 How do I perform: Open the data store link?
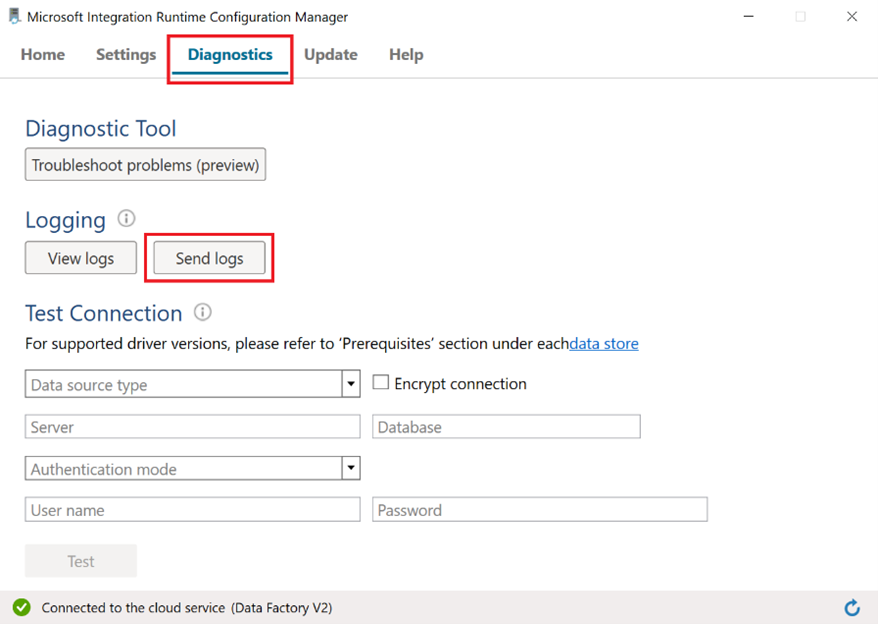(603, 343)
